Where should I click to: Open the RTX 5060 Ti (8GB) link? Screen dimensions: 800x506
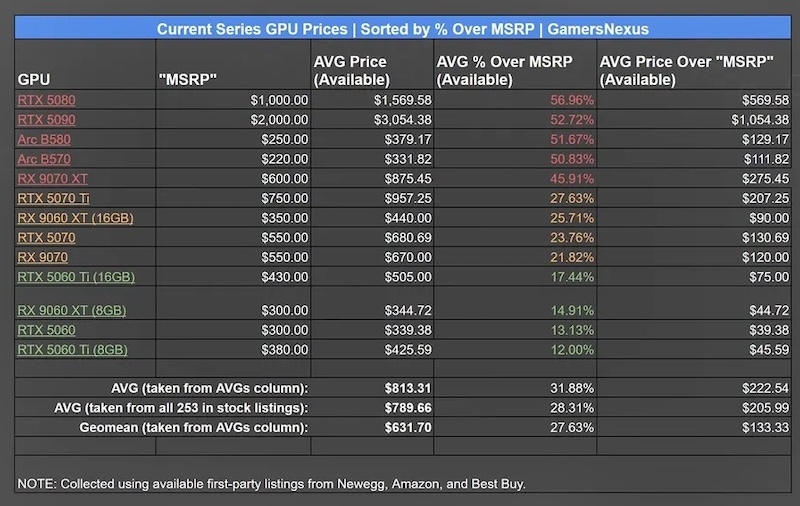[x=72, y=350]
